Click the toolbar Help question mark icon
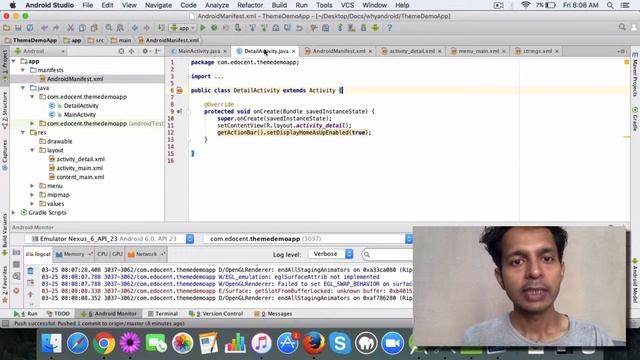Viewport: 640px width, 360px height. [x=389, y=28]
